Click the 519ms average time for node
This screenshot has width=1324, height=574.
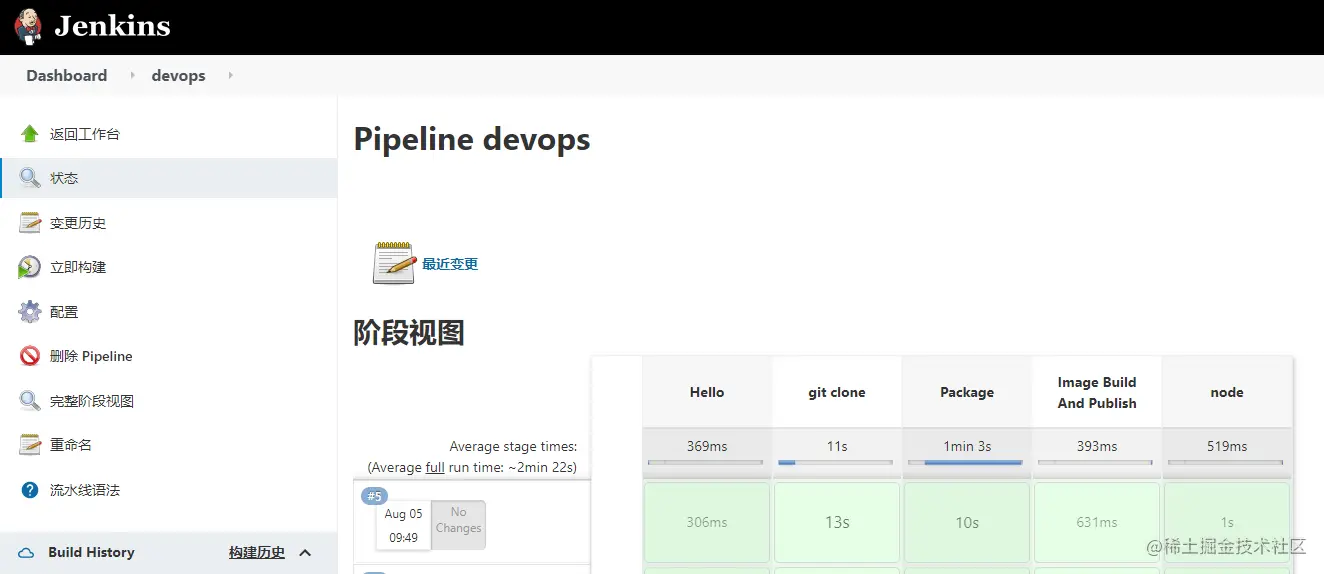pos(1227,446)
